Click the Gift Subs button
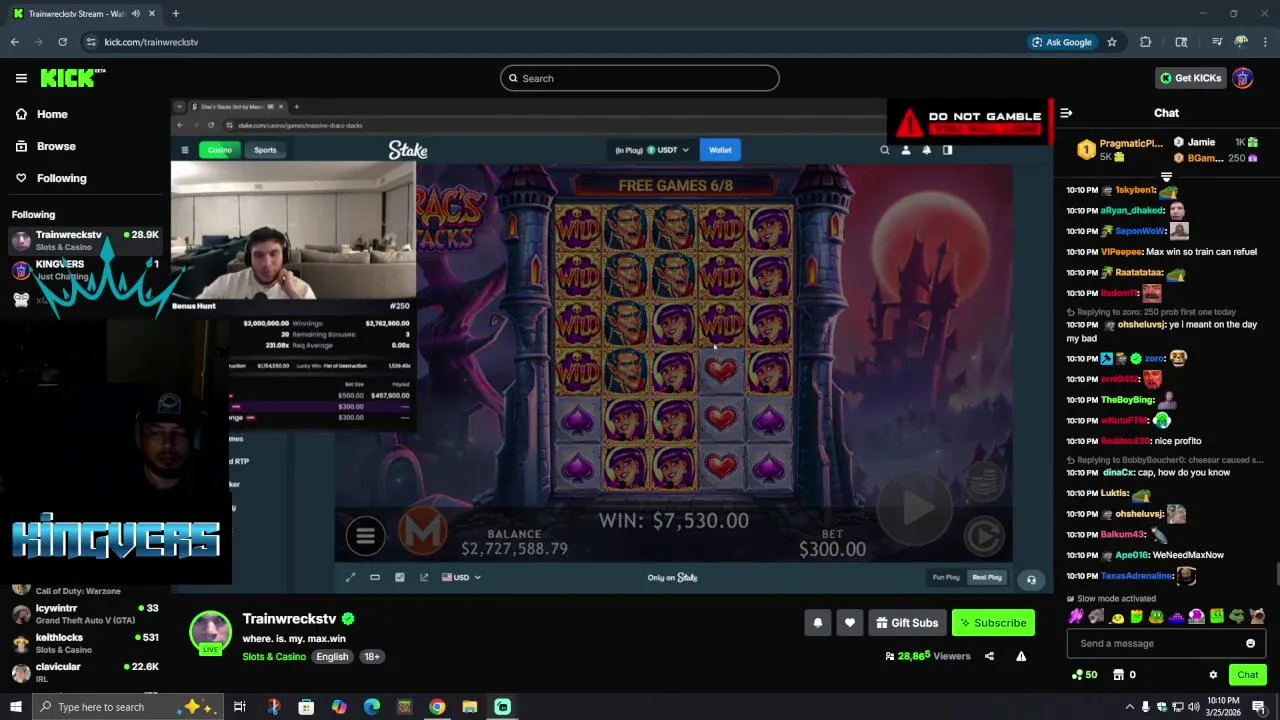The width and height of the screenshot is (1280, 720). coord(907,623)
